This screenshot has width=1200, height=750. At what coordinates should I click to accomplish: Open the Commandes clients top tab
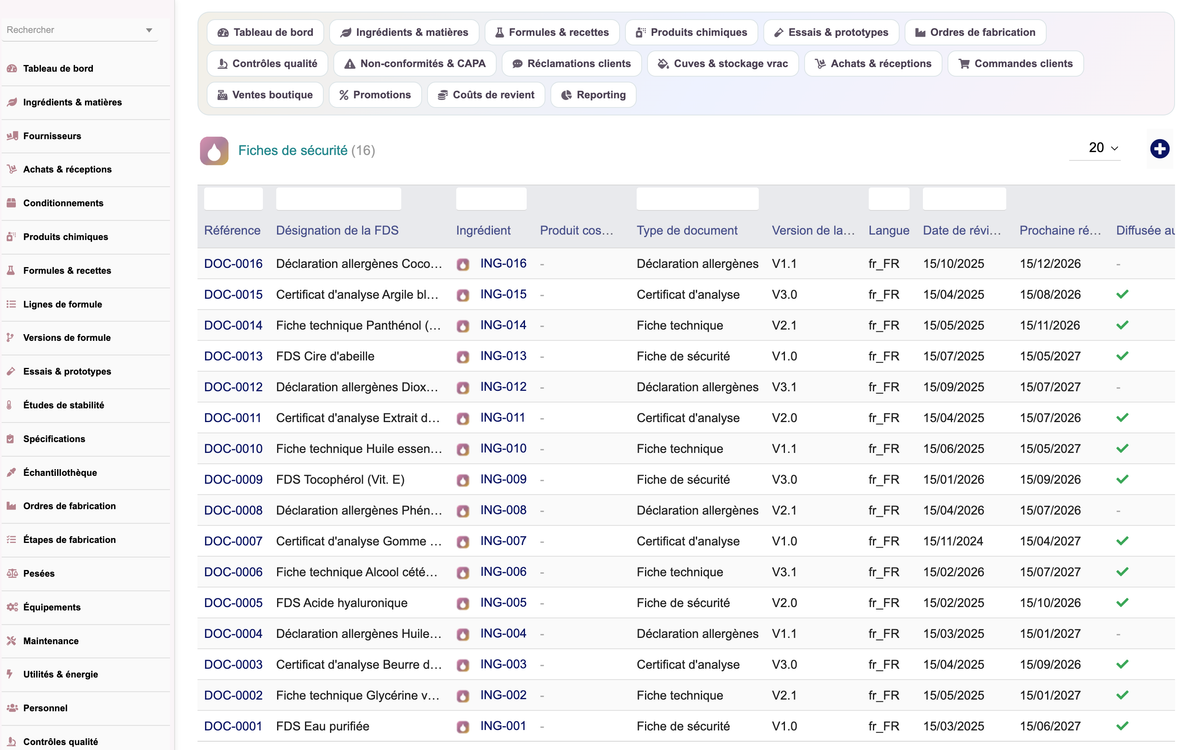click(x=1015, y=63)
